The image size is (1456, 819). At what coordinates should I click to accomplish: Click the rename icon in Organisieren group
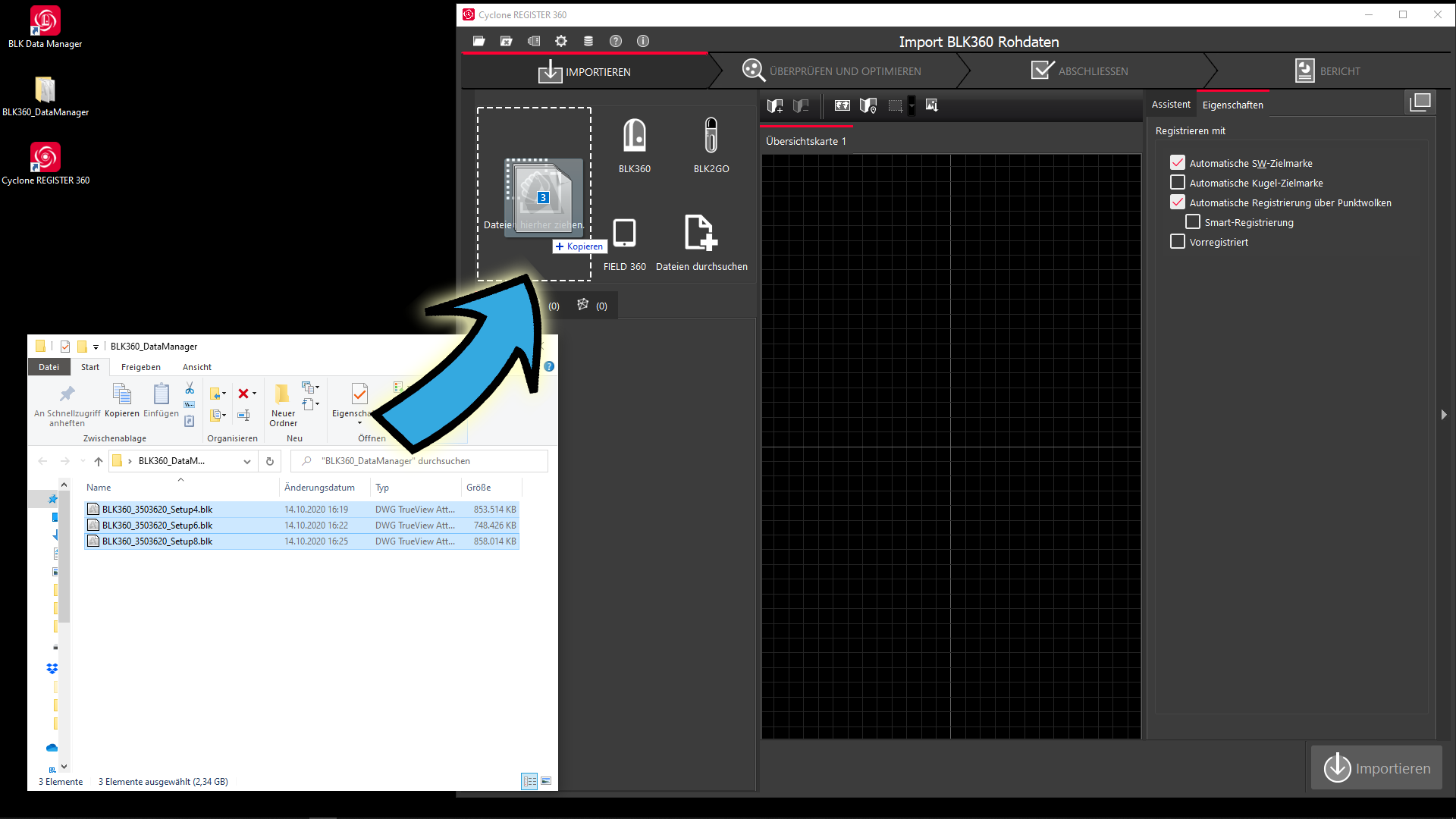[243, 415]
